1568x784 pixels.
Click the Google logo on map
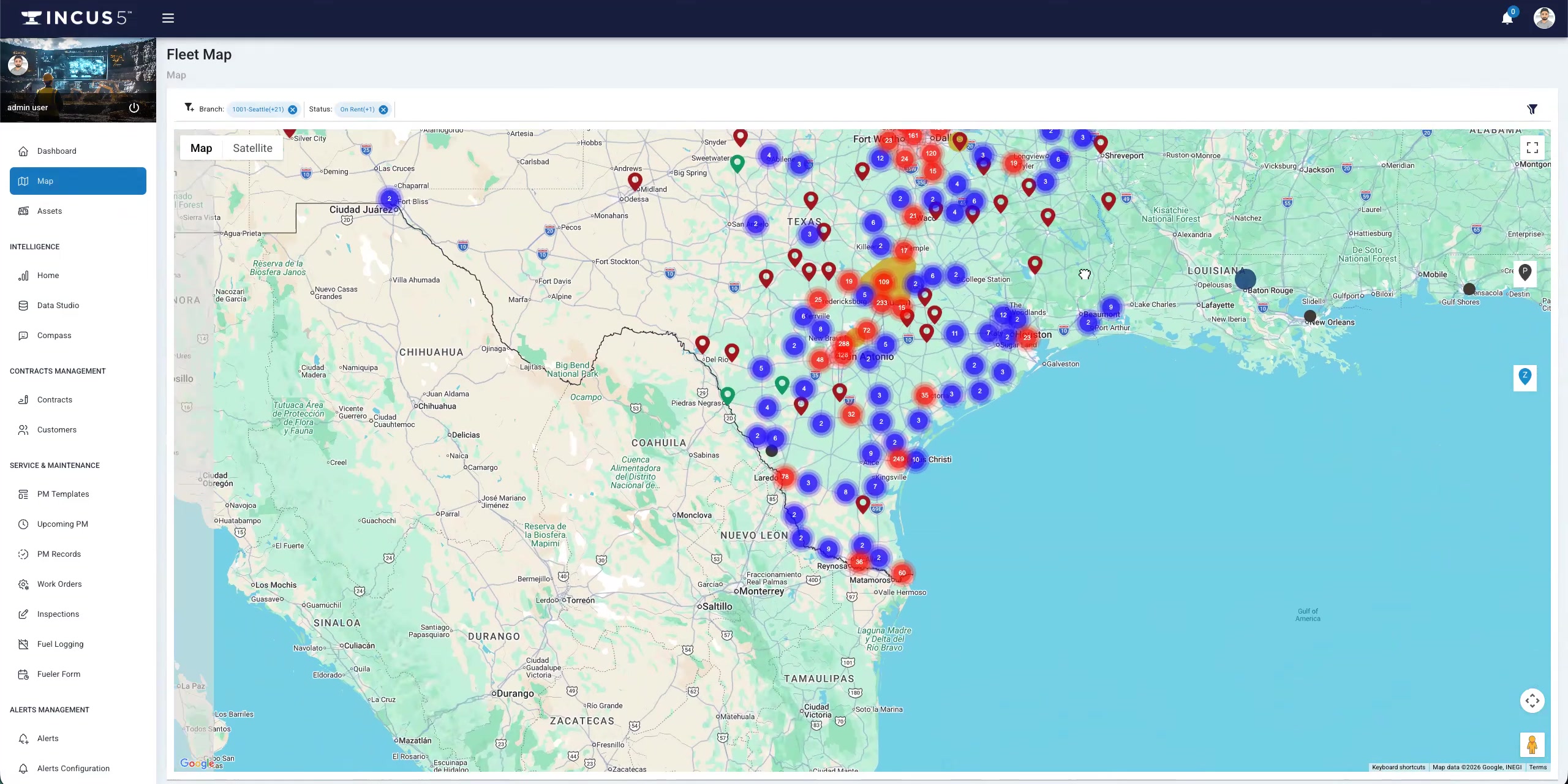197,763
